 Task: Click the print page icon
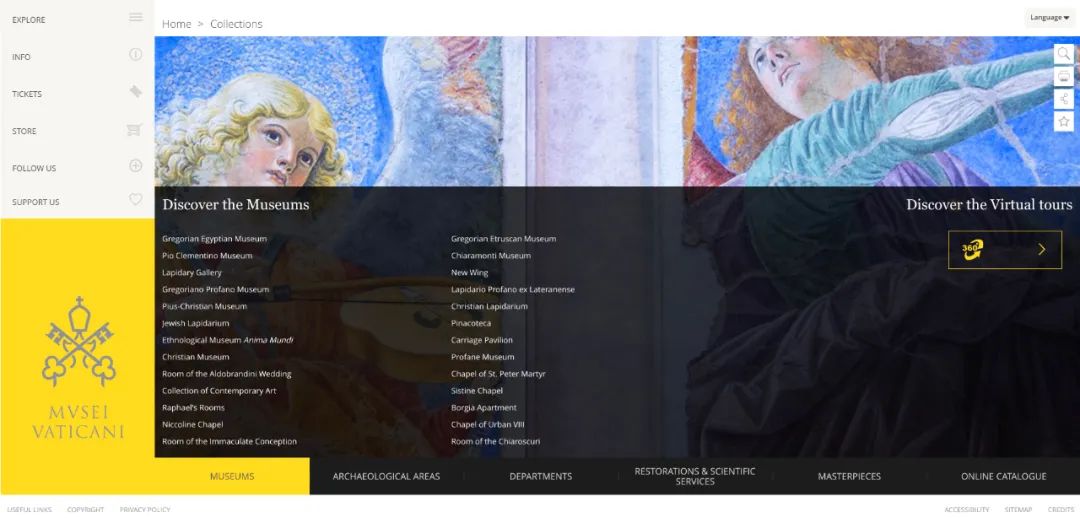[x=1063, y=76]
